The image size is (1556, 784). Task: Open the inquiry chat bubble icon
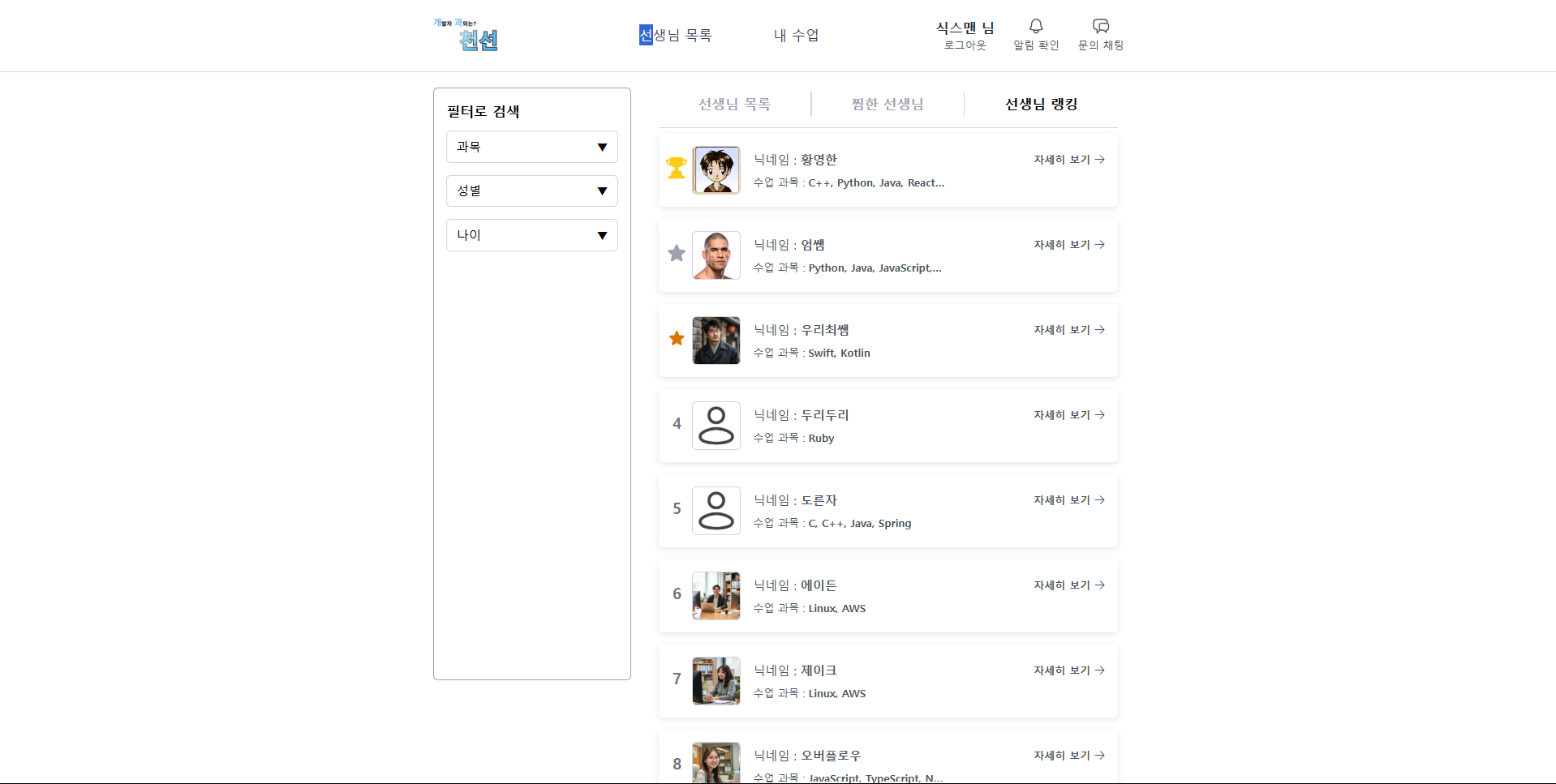pyautogui.click(x=1100, y=27)
